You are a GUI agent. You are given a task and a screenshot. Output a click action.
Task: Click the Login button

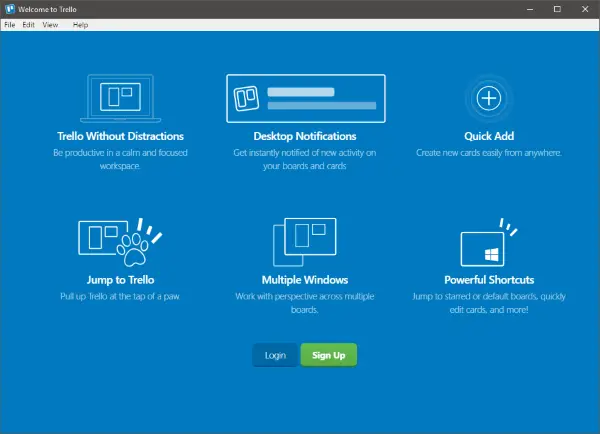275,355
